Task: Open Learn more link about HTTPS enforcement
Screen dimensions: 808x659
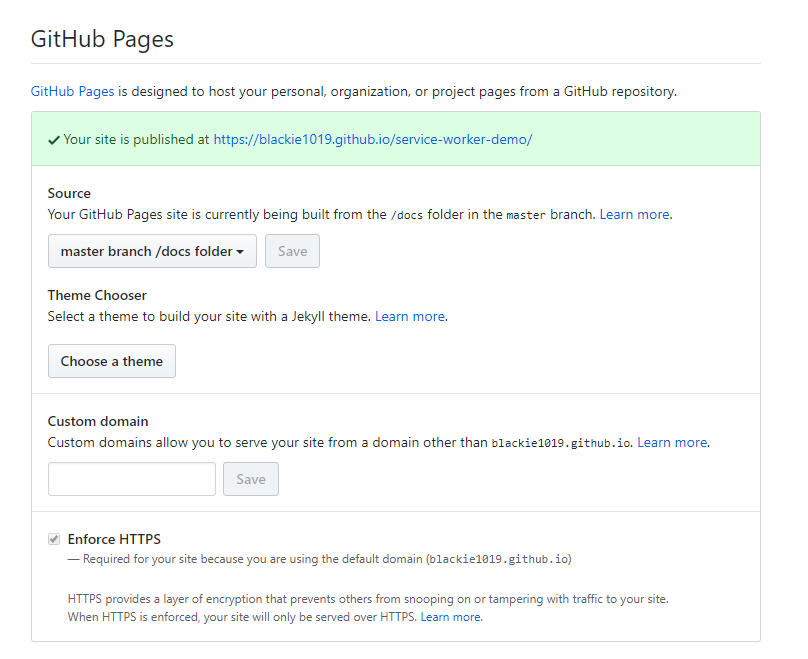Action: tap(451, 617)
